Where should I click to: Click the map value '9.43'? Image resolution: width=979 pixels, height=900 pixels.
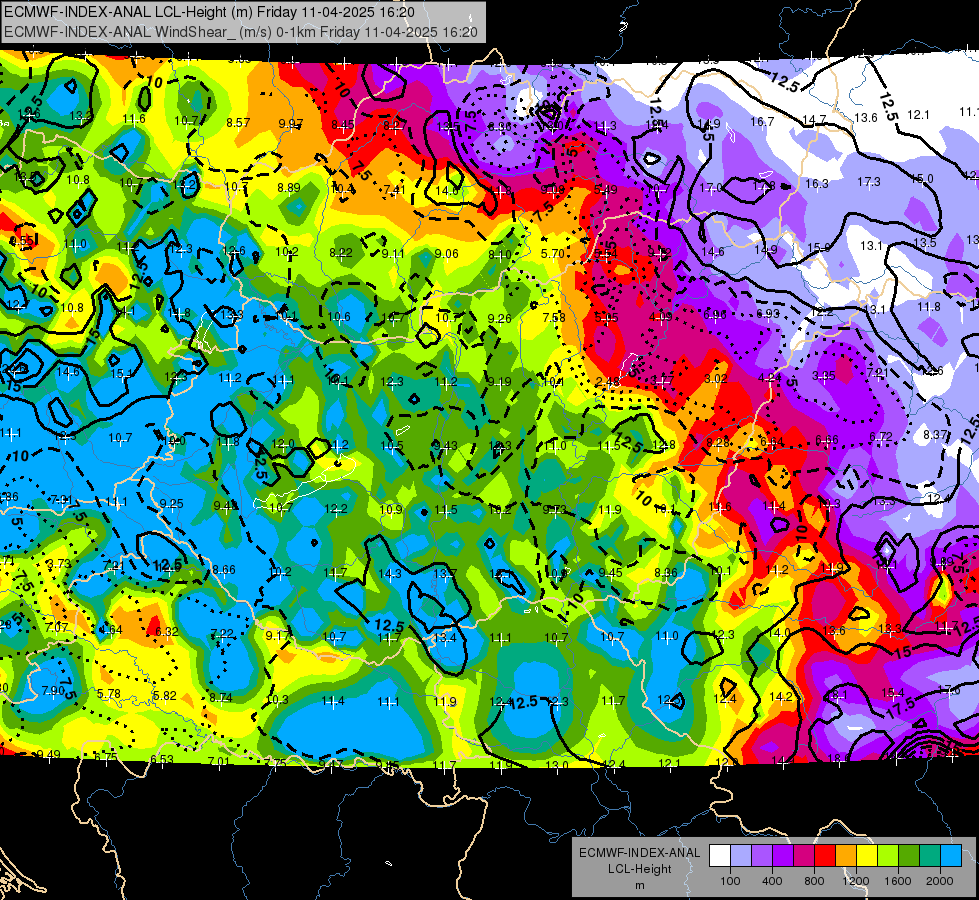click(x=445, y=446)
